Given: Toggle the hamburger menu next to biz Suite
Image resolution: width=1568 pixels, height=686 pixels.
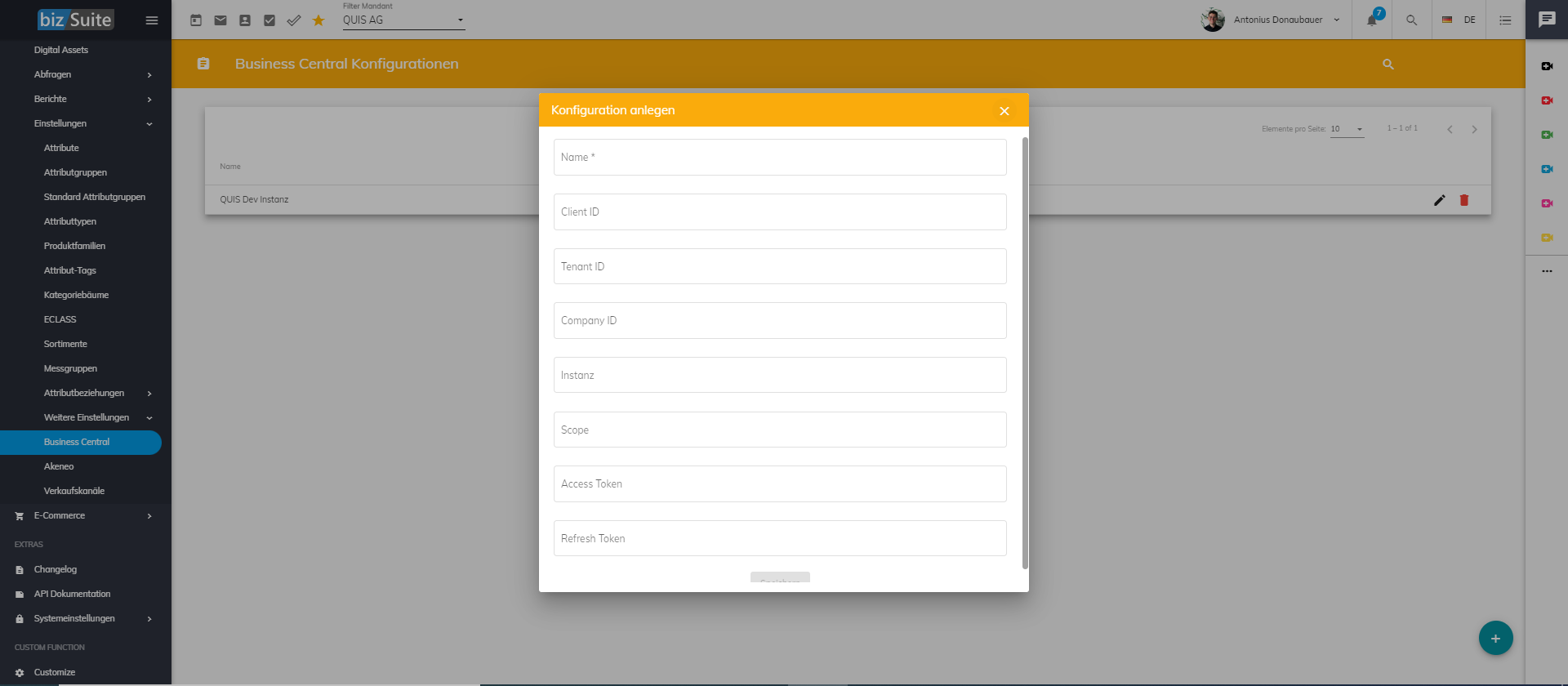Looking at the screenshot, I should (152, 20).
